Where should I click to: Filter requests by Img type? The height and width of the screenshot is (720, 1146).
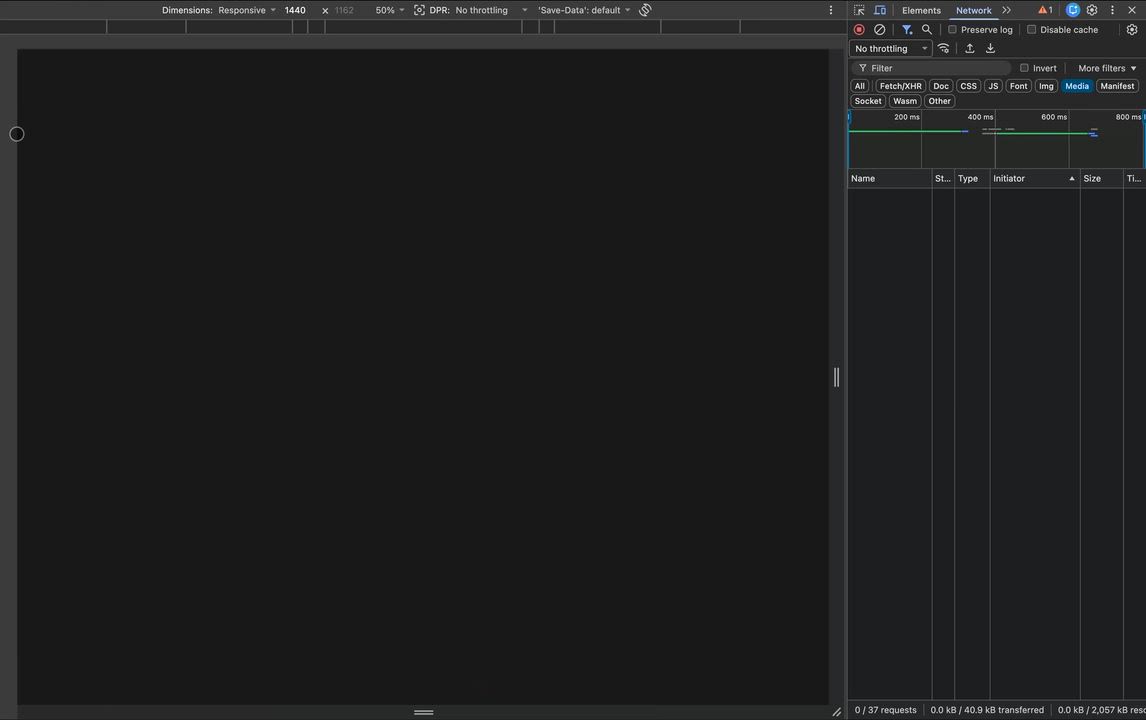coord(1046,86)
